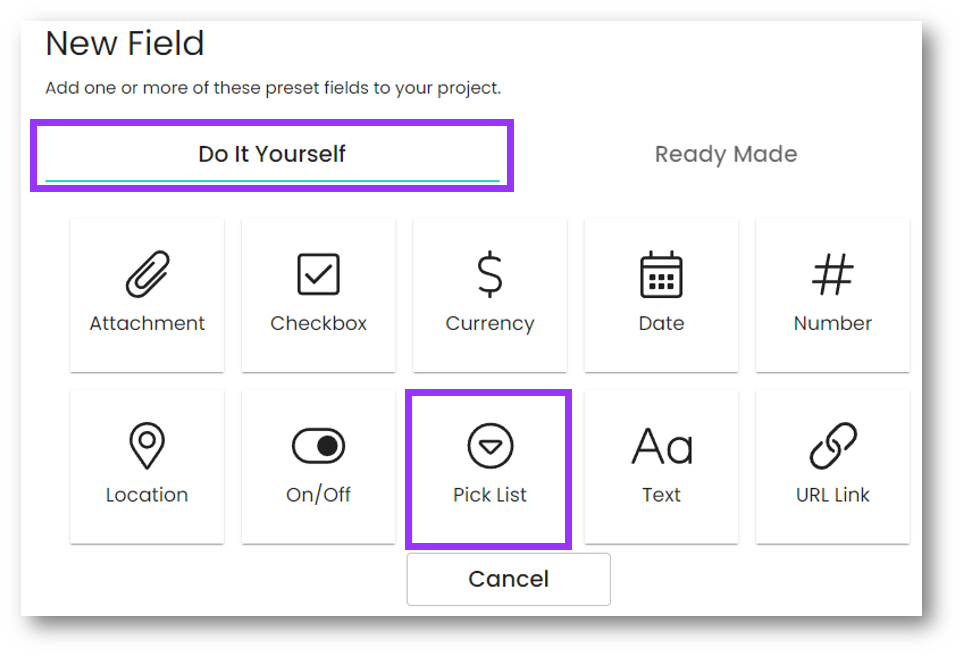Click the checkmark box Checkbox icon
964x658 pixels.
click(318, 275)
